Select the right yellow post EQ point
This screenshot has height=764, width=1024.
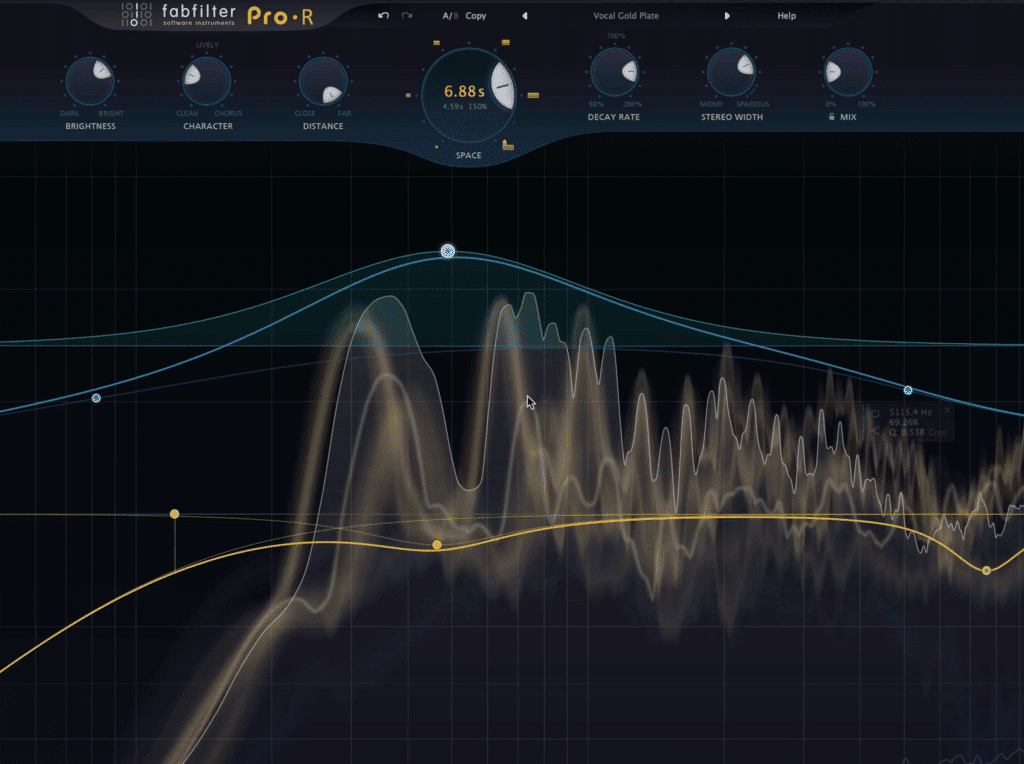(x=986, y=571)
